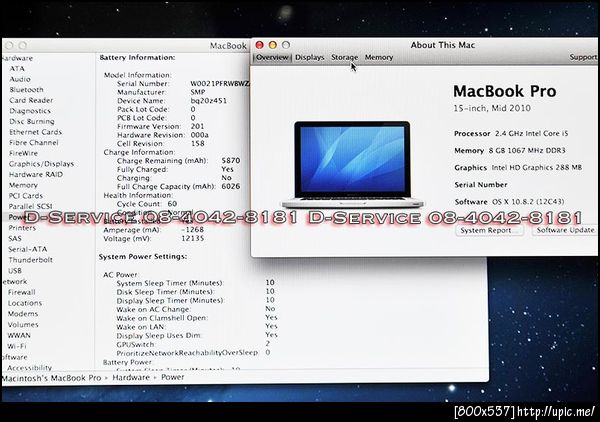The width and height of the screenshot is (600, 422).
Task: Select Locations under Network
Action: tap(25, 303)
